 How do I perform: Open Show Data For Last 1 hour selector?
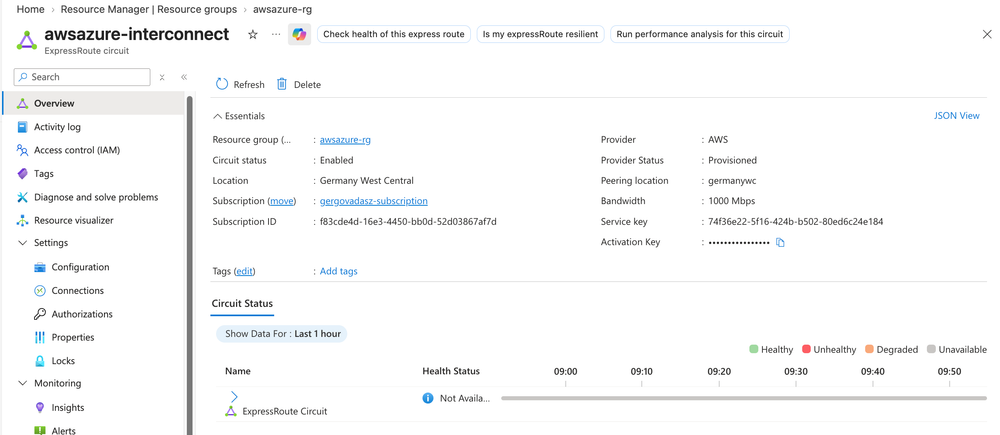coord(281,334)
